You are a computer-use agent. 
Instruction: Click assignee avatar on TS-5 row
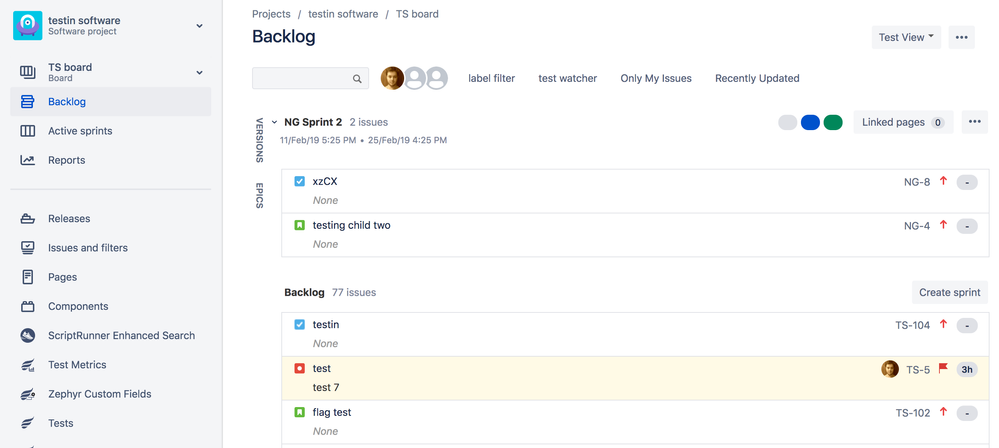[x=890, y=369]
